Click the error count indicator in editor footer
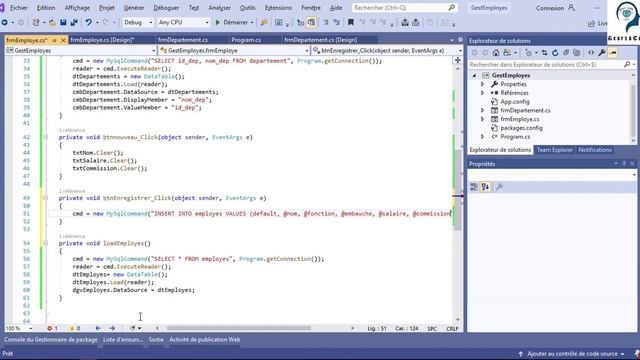The height and width of the screenshot is (360, 640). click(x=52, y=328)
